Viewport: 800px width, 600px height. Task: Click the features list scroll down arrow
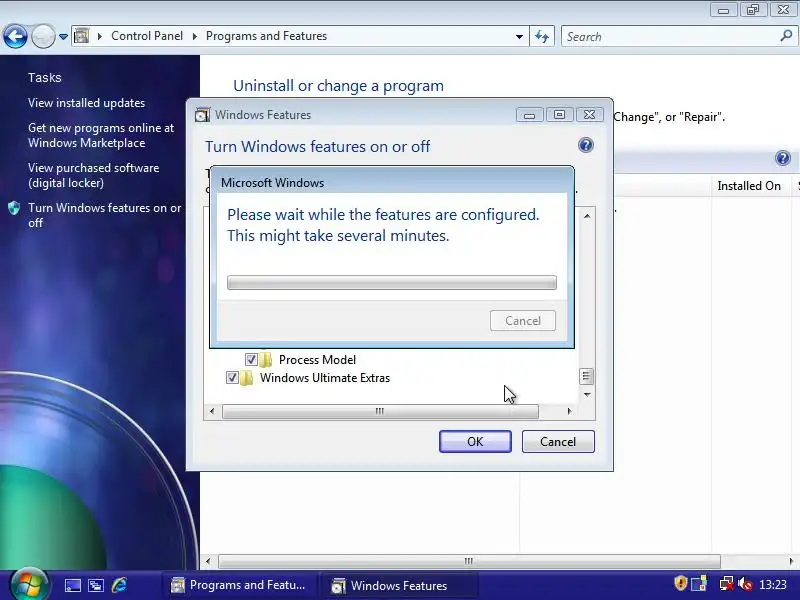(587, 395)
